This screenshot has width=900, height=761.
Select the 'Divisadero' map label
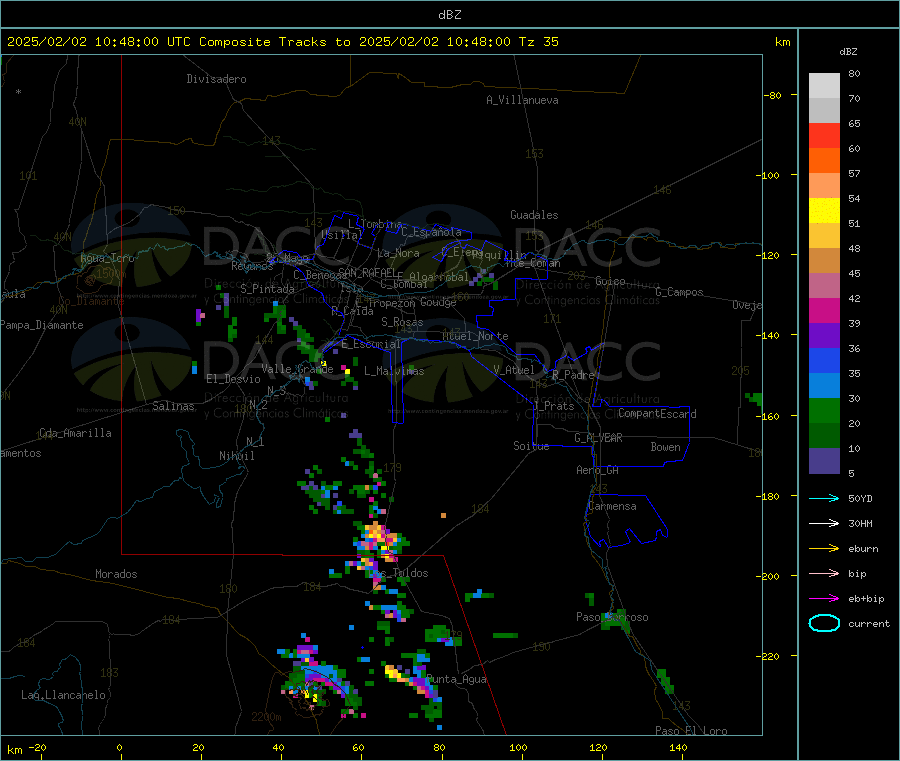tap(216, 79)
